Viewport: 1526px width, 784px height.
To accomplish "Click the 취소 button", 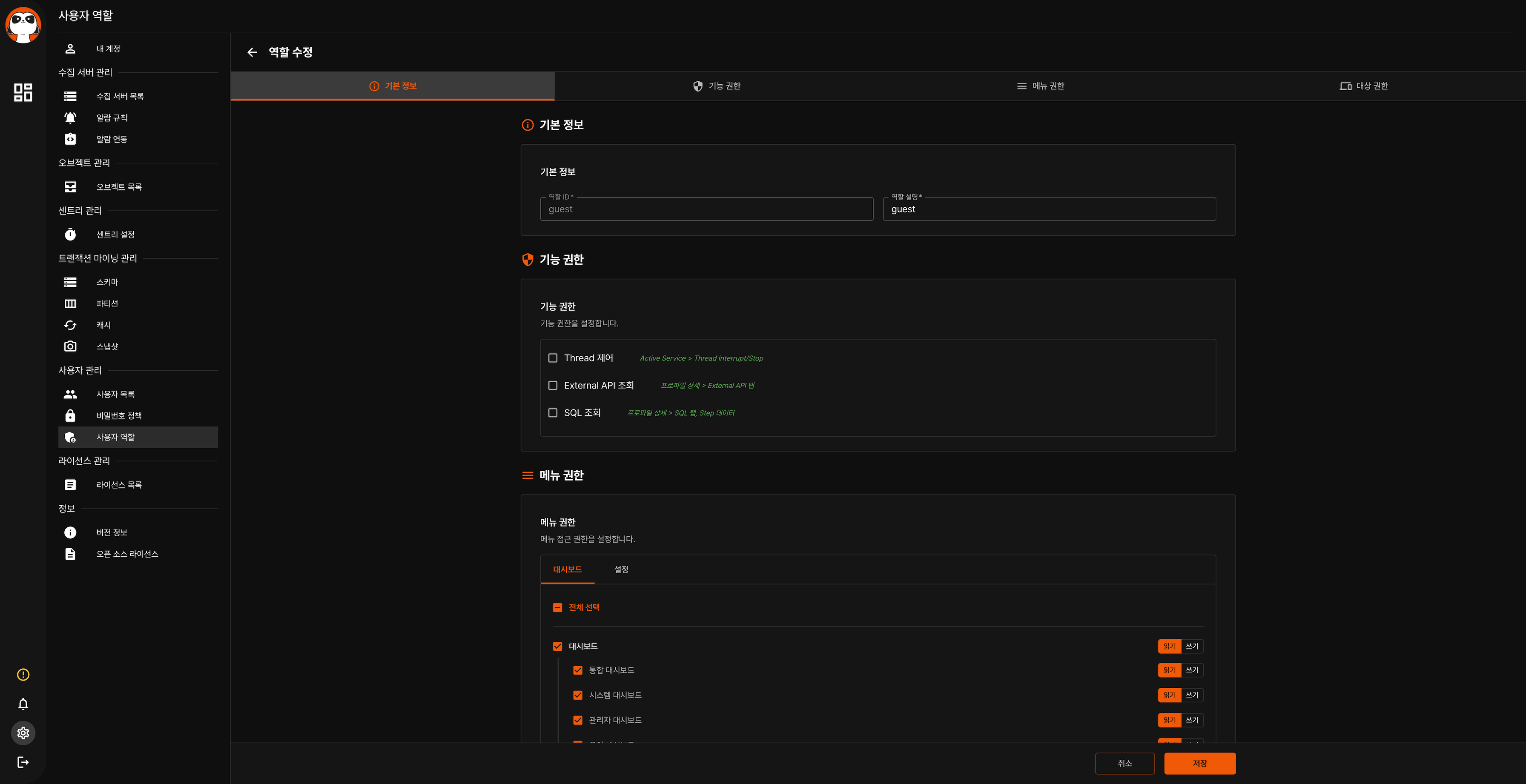I will [1124, 763].
